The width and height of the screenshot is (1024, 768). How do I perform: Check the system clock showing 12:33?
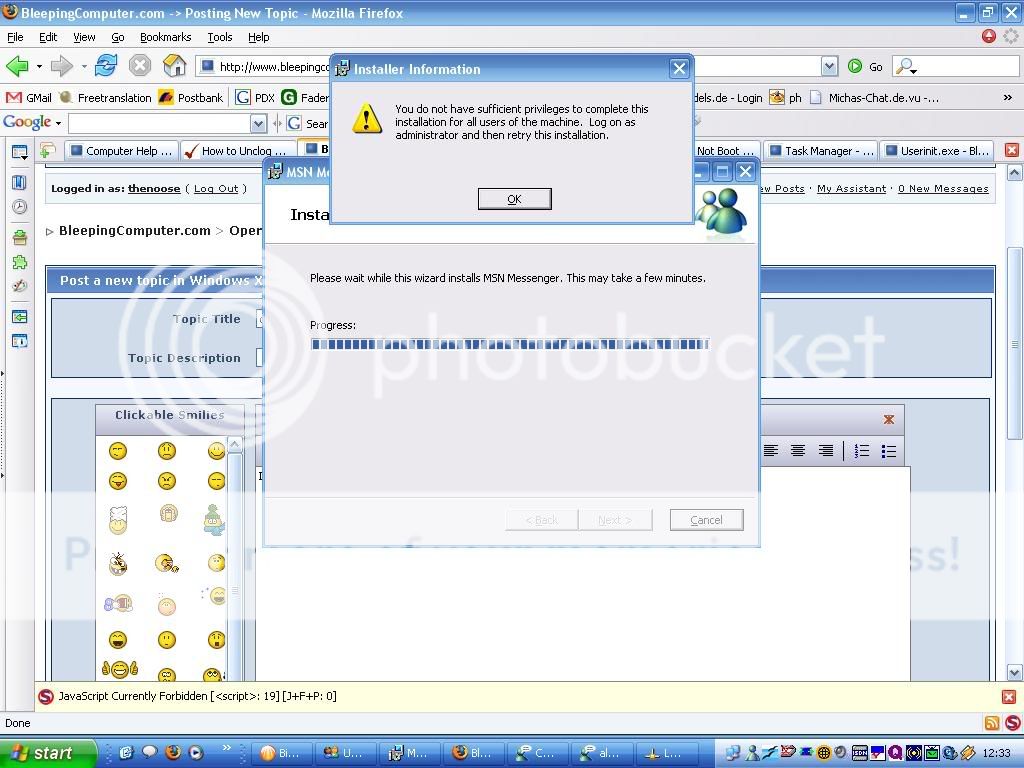pyautogui.click(x=997, y=753)
